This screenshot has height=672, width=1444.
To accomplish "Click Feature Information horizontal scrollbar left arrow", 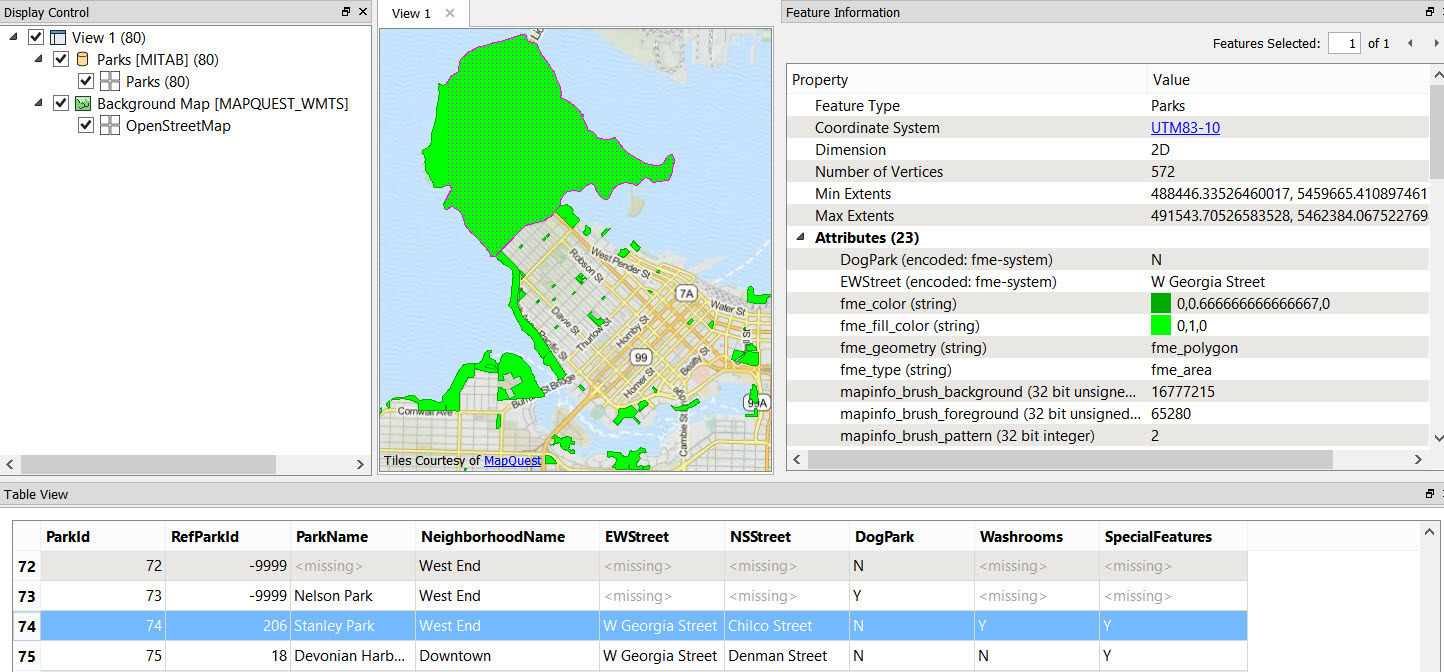I will pos(796,459).
